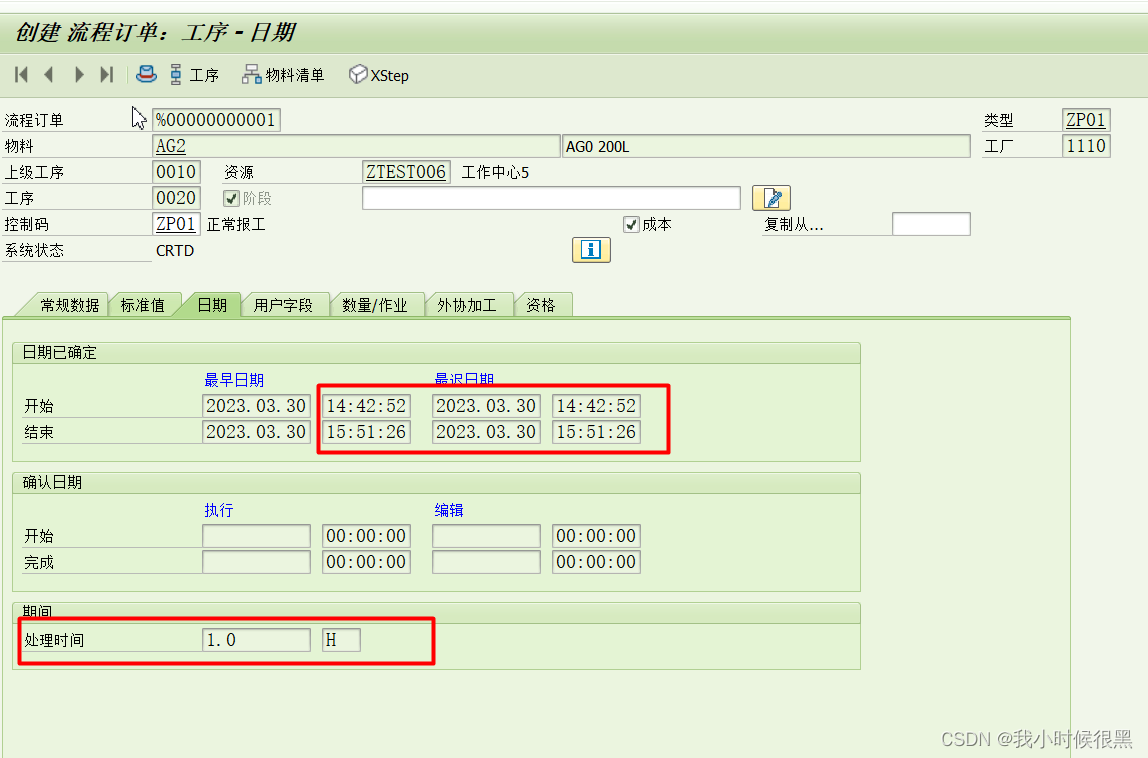Screen dimensions: 1148x758
Task: Click the first-page navigation icon
Action: click(20, 74)
